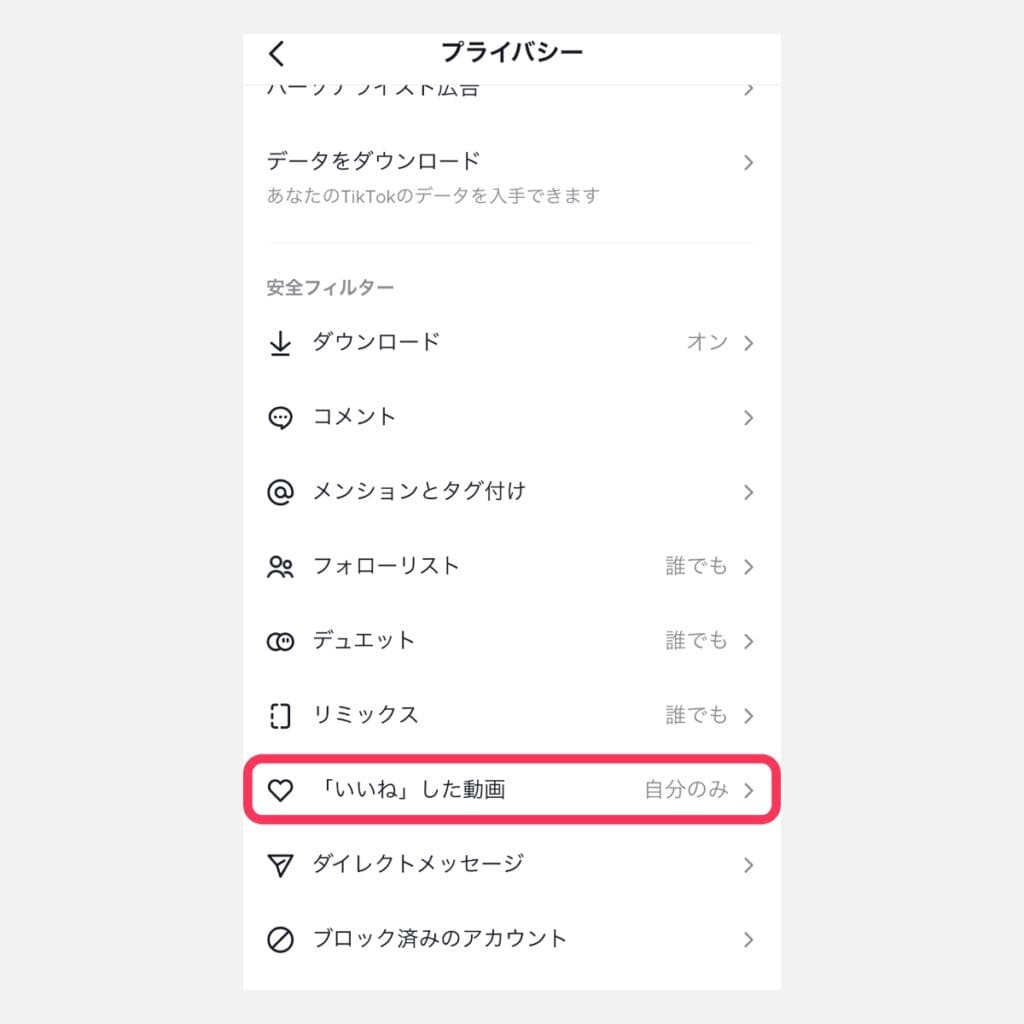The width and height of the screenshot is (1024, 1024).
Task: Tap the @ mention icon
Action: (280, 492)
